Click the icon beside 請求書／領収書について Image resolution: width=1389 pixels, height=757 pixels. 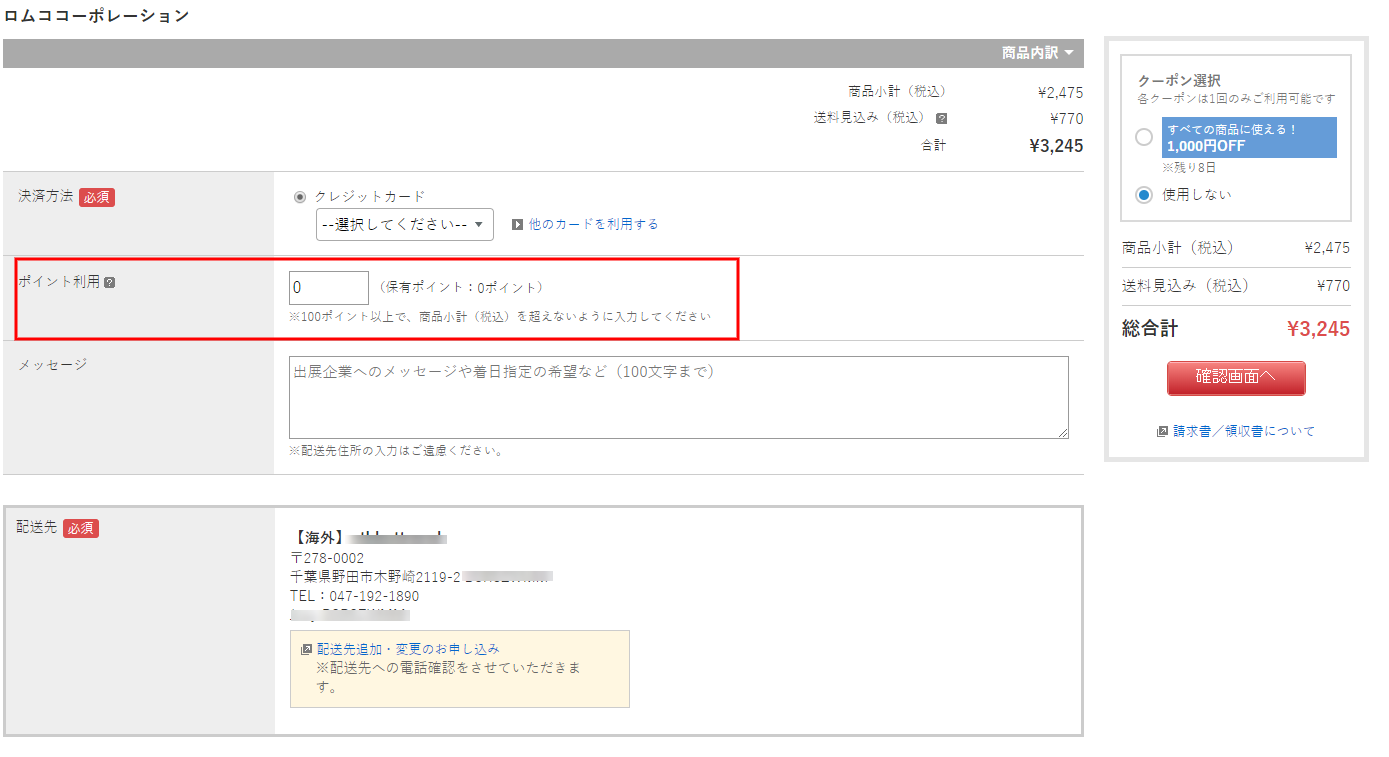[x=1162, y=432]
